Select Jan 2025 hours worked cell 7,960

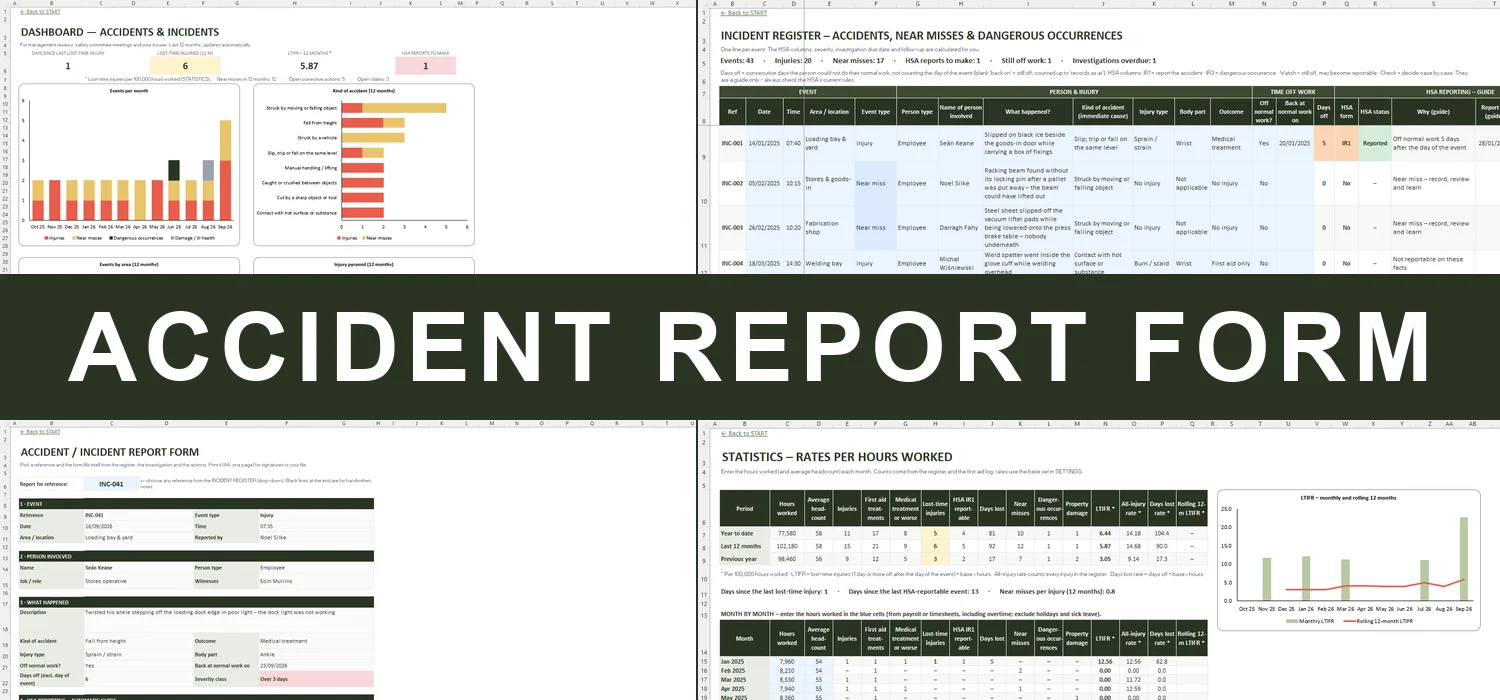point(787,661)
